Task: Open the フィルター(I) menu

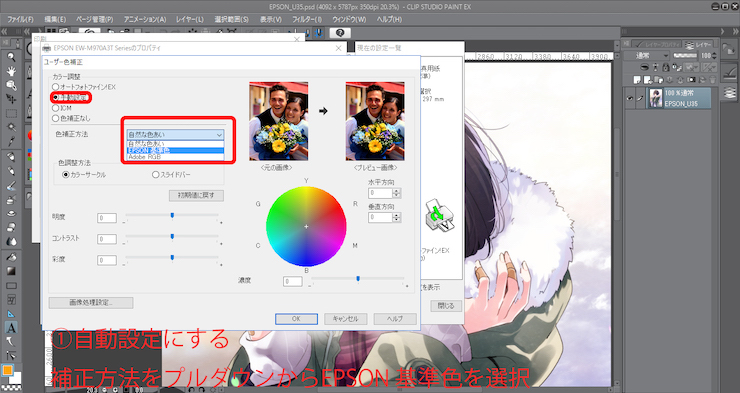Action: coord(307,19)
